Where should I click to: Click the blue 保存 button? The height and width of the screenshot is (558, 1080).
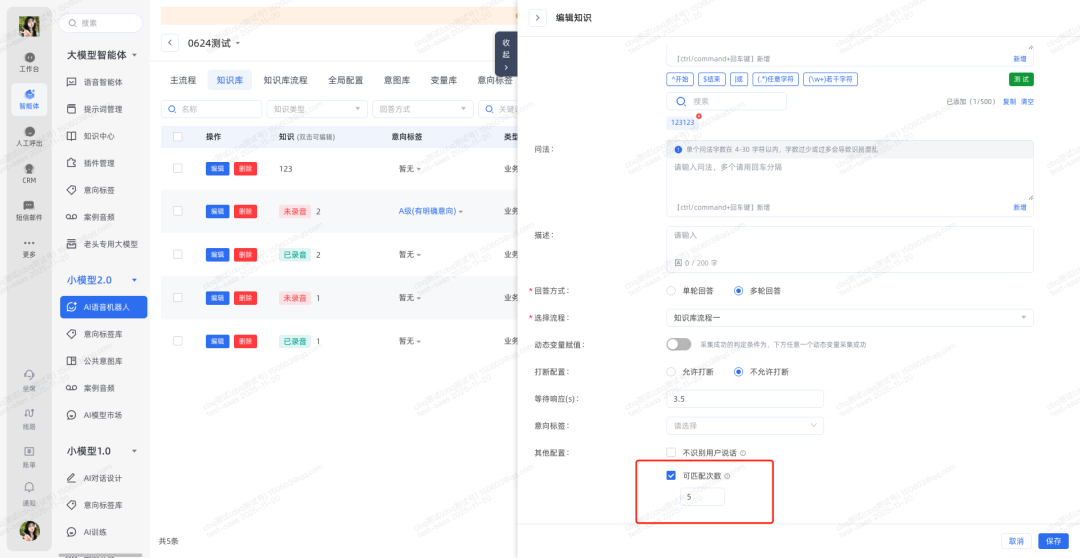click(x=1053, y=541)
